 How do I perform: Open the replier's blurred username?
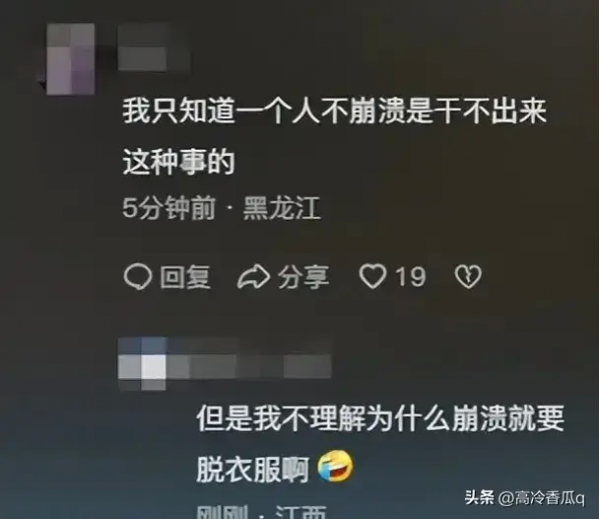(249, 366)
